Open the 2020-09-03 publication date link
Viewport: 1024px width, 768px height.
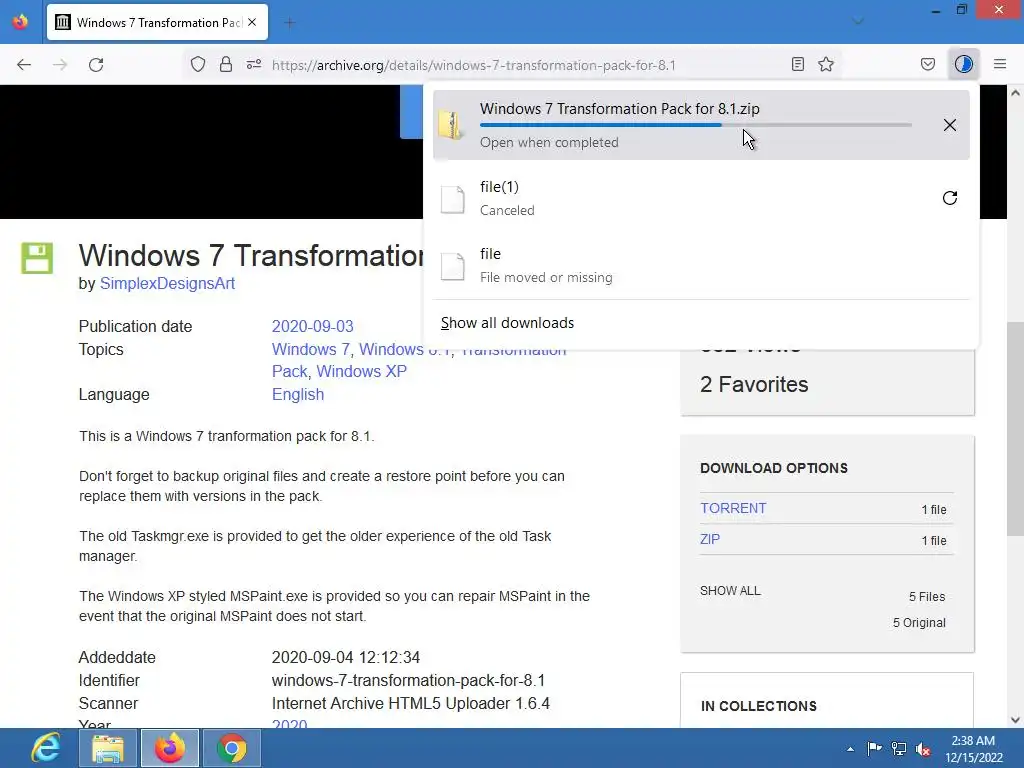tap(312, 326)
